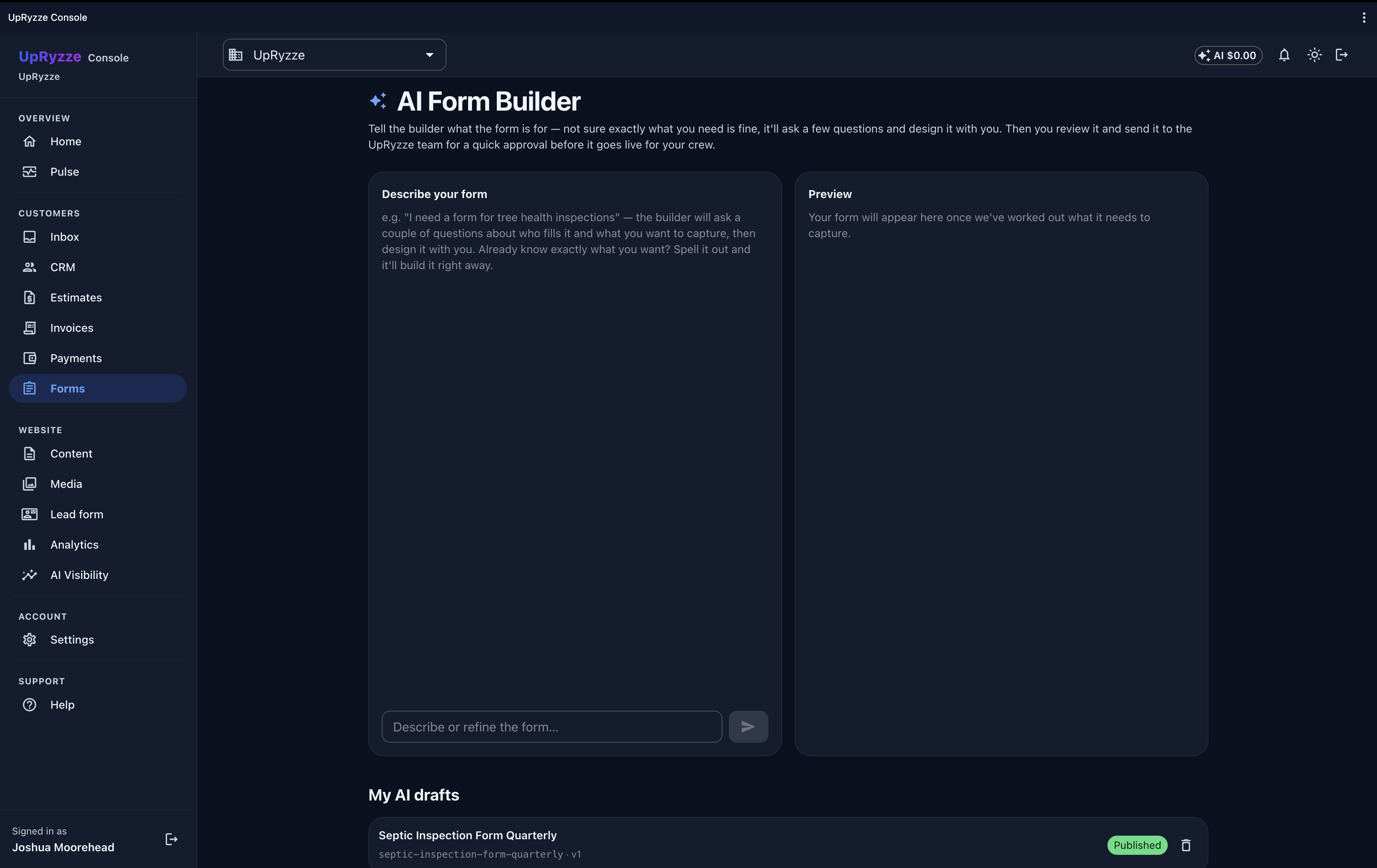Delete the Septic Inspection Form draft

(x=1186, y=845)
